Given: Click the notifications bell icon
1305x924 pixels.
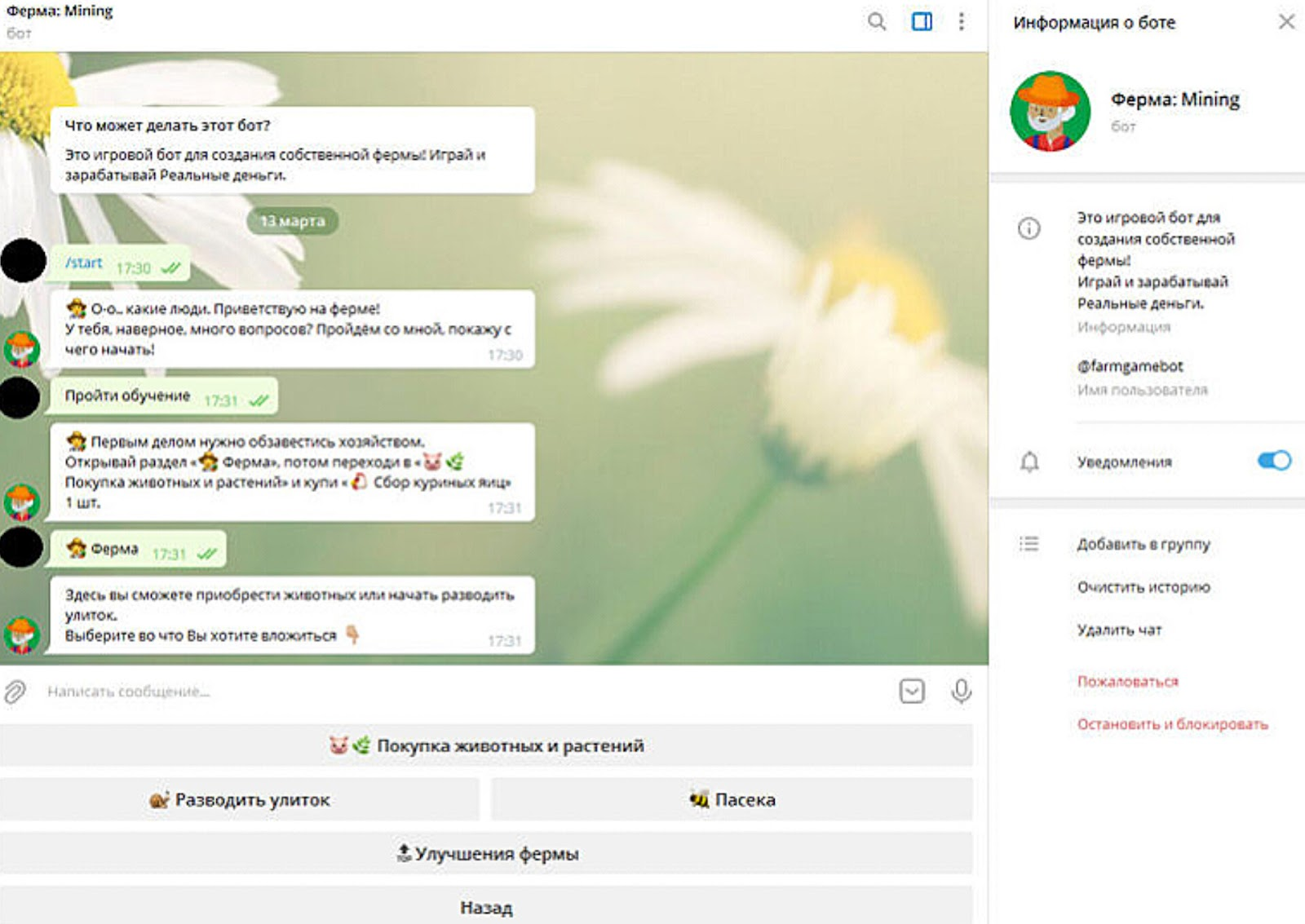Looking at the screenshot, I should (x=1030, y=462).
